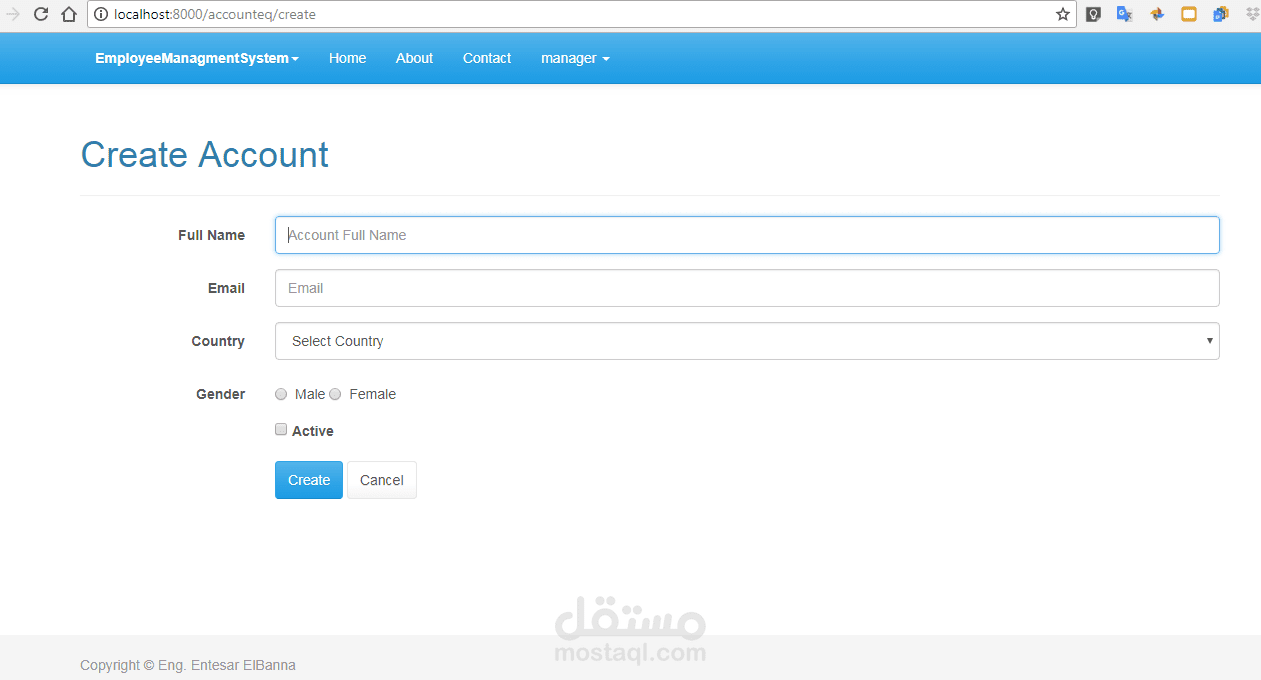Open the Contact page
The width and height of the screenshot is (1261, 680).
coord(487,58)
